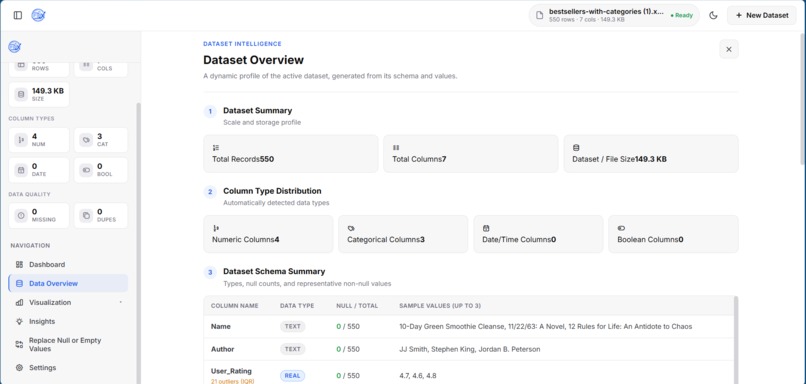
Task: Click the DATA TYPE table header
Action: (x=297, y=305)
